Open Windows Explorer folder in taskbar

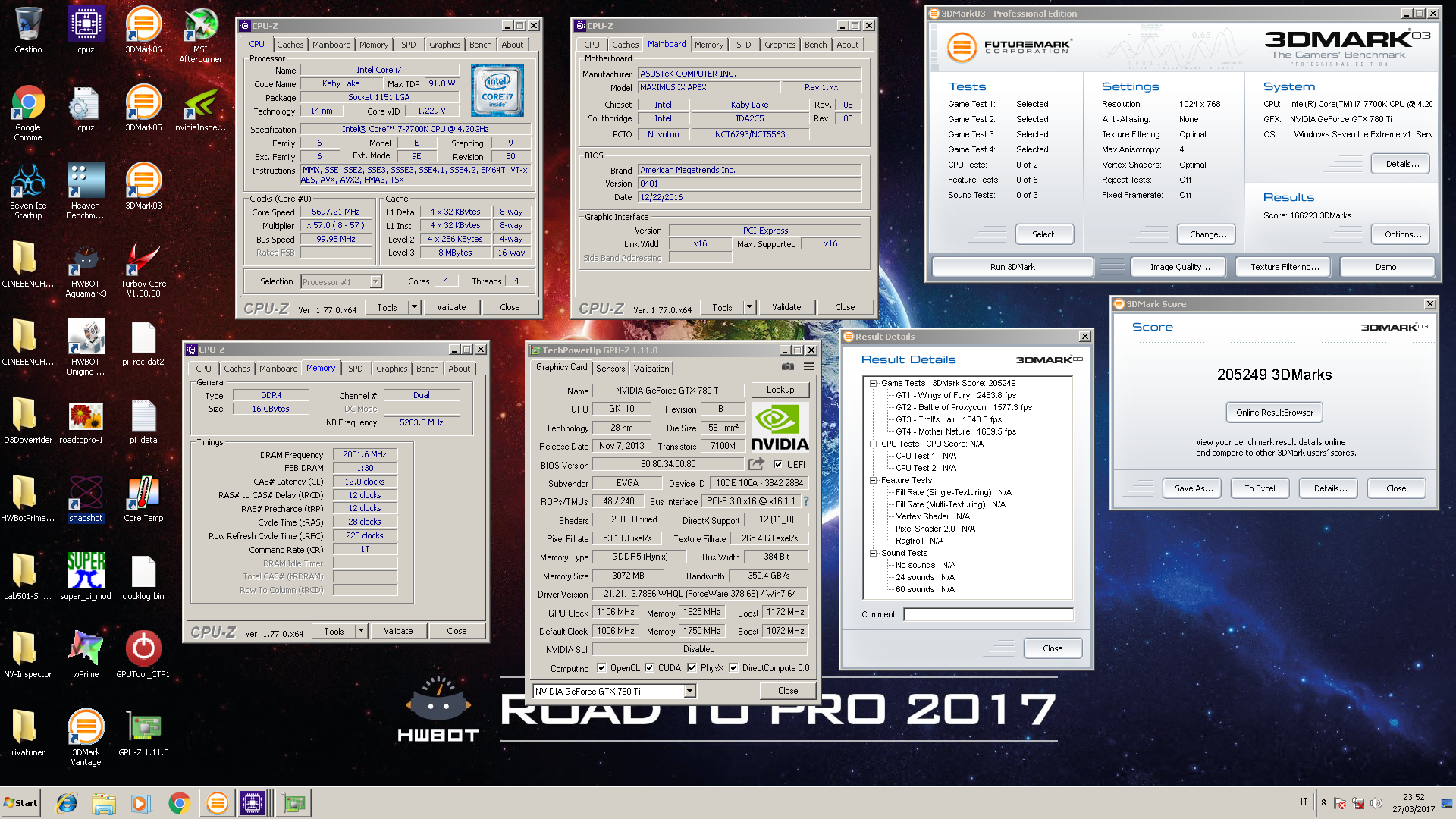click(x=104, y=803)
